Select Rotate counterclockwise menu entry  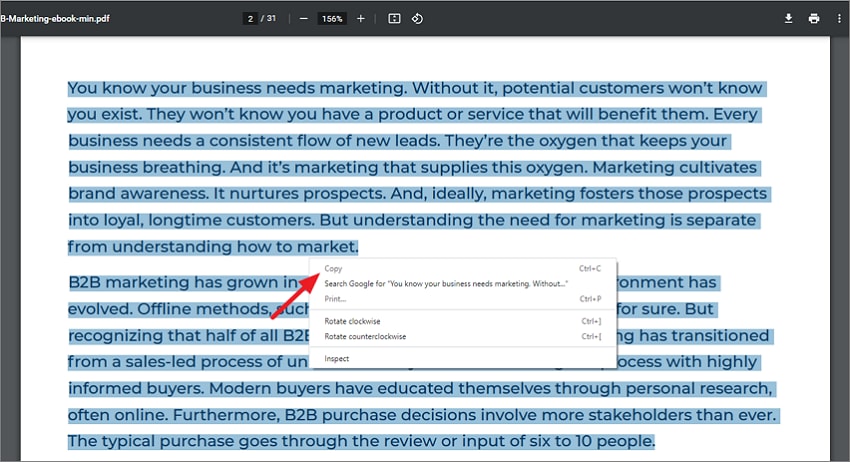[462, 336]
